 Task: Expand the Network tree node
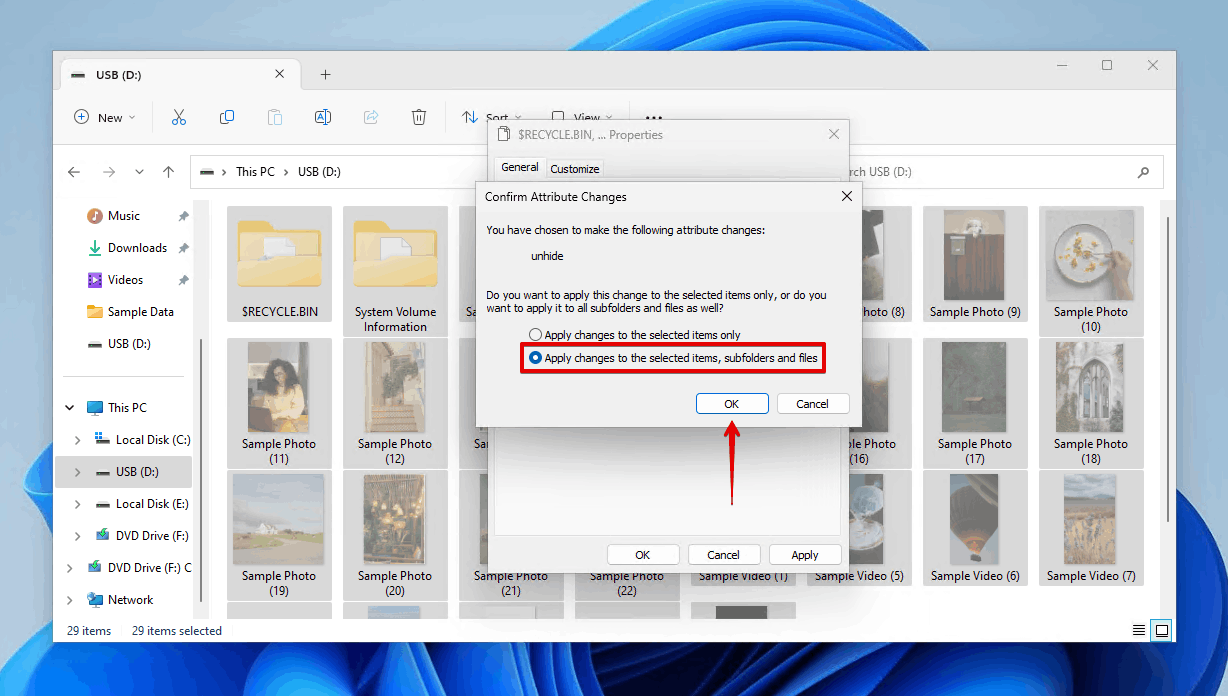pyautogui.click(x=69, y=600)
